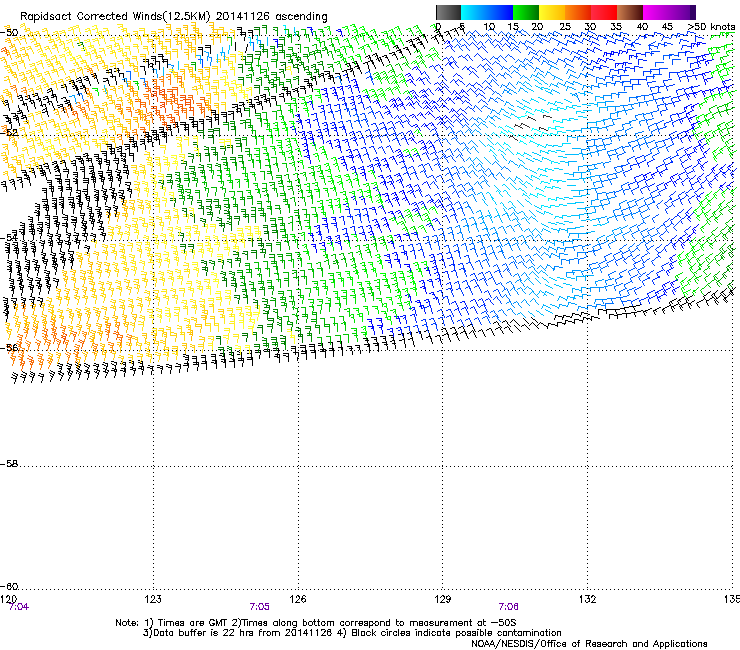The image size is (740, 650).
Task: Click the blue 10-15 knots legend segment
Action: 500,12
